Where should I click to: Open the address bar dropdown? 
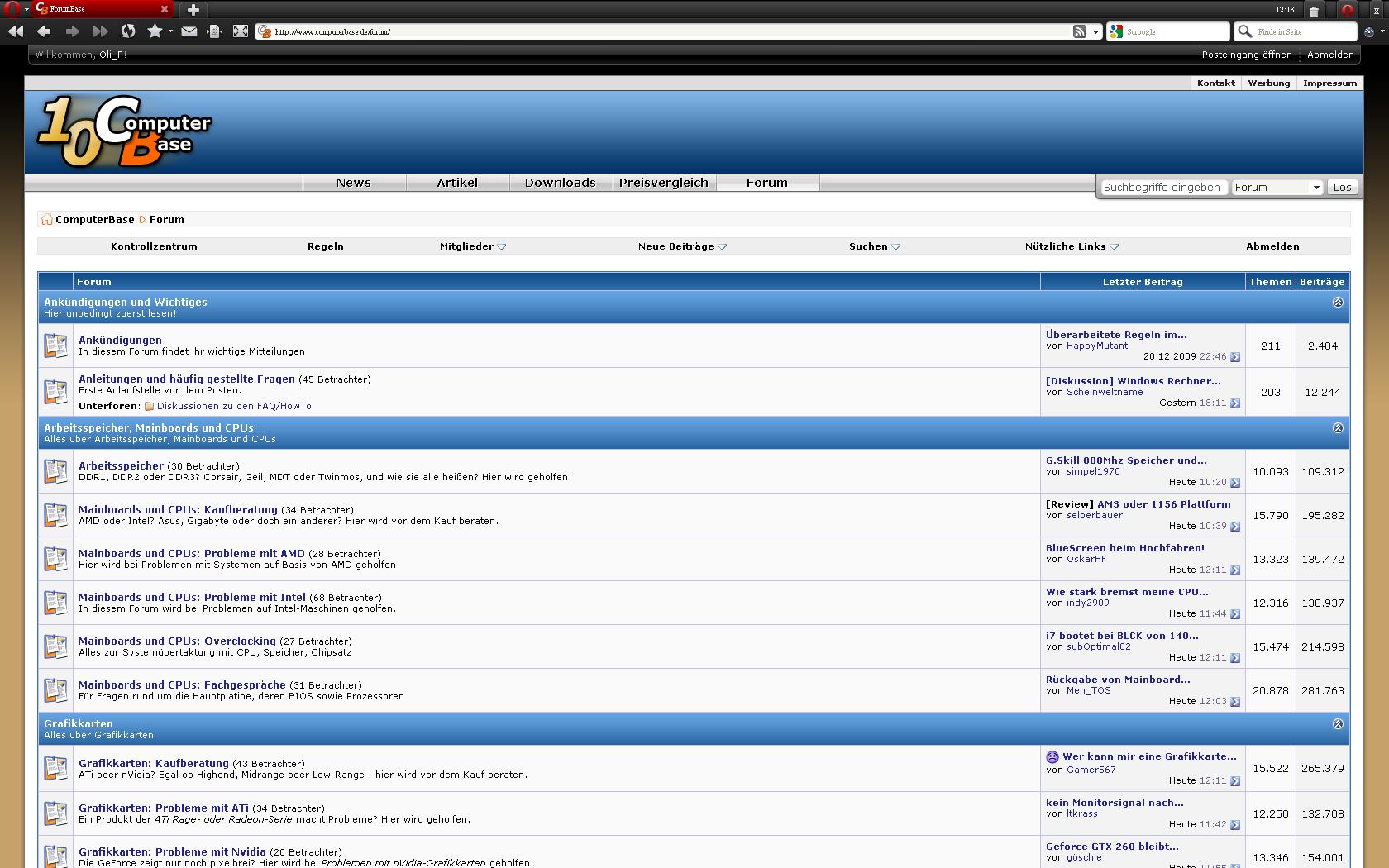point(1096,31)
